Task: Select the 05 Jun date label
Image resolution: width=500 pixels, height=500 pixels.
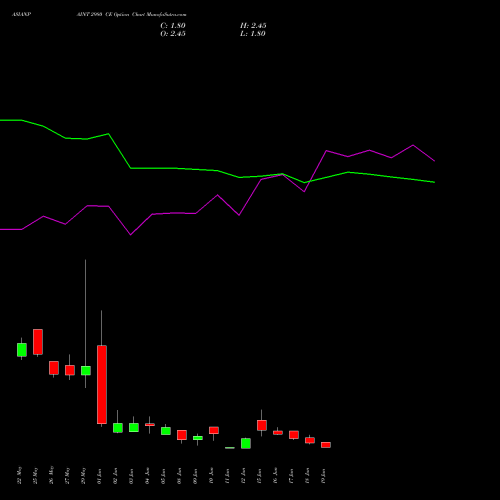Action: tap(163, 476)
